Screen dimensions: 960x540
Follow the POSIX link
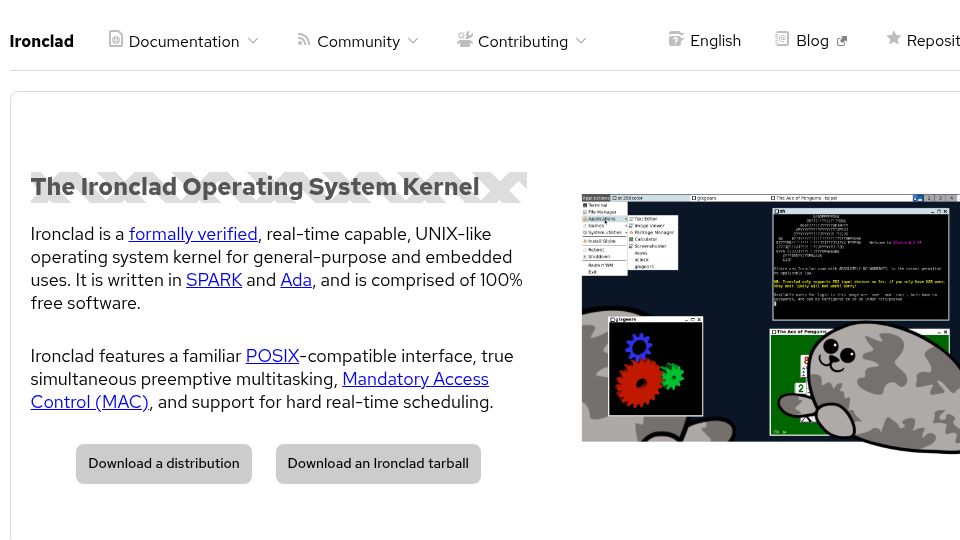pyautogui.click(x=272, y=356)
